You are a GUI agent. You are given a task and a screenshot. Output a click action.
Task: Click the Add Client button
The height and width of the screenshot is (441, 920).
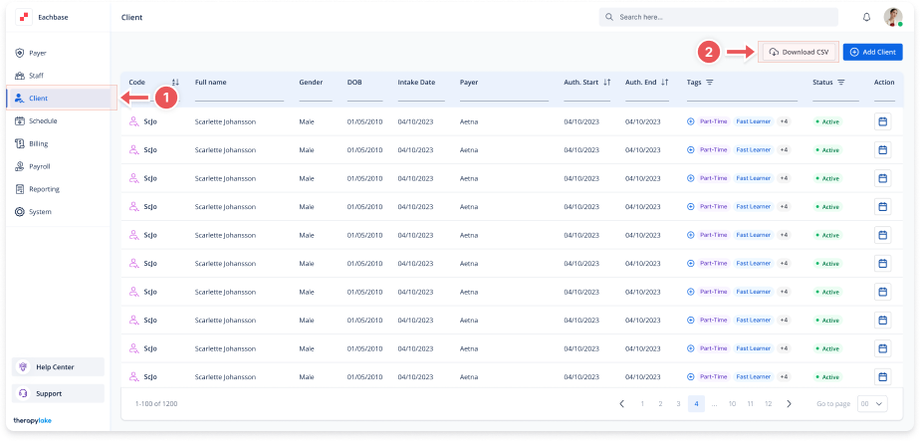pyautogui.click(x=872, y=51)
